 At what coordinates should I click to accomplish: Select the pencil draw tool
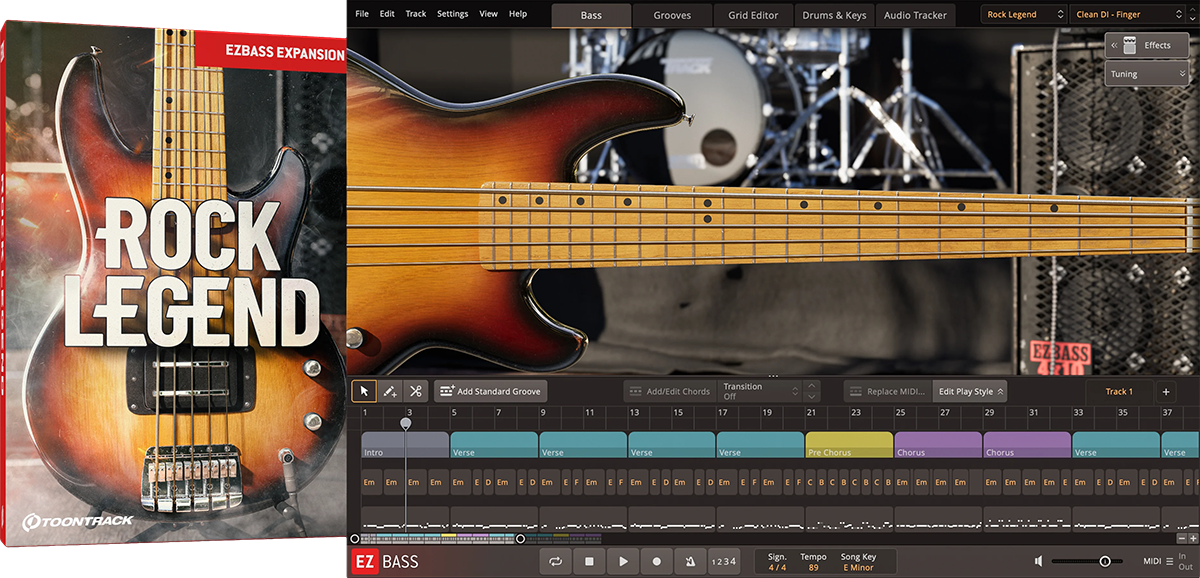[391, 392]
